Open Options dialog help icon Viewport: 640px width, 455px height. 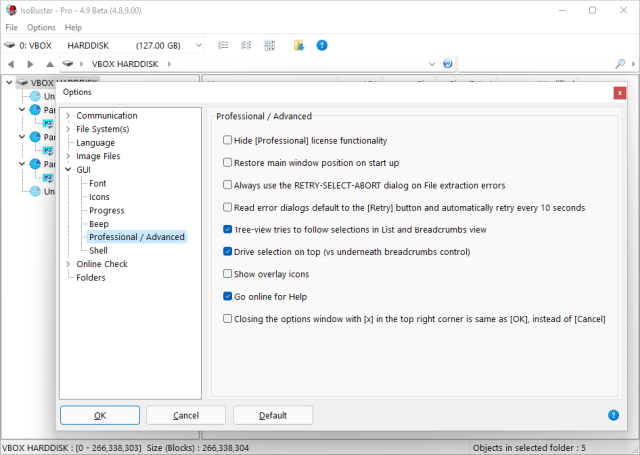613,415
